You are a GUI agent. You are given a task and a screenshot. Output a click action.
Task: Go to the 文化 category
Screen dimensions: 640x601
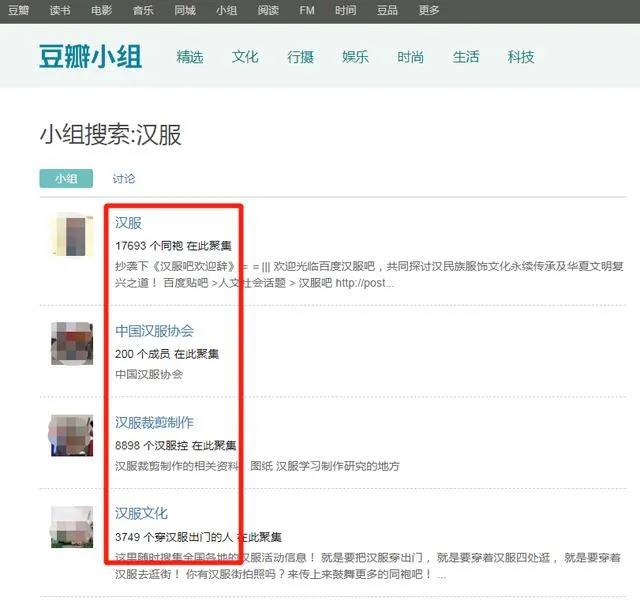pyautogui.click(x=245, y=57)
